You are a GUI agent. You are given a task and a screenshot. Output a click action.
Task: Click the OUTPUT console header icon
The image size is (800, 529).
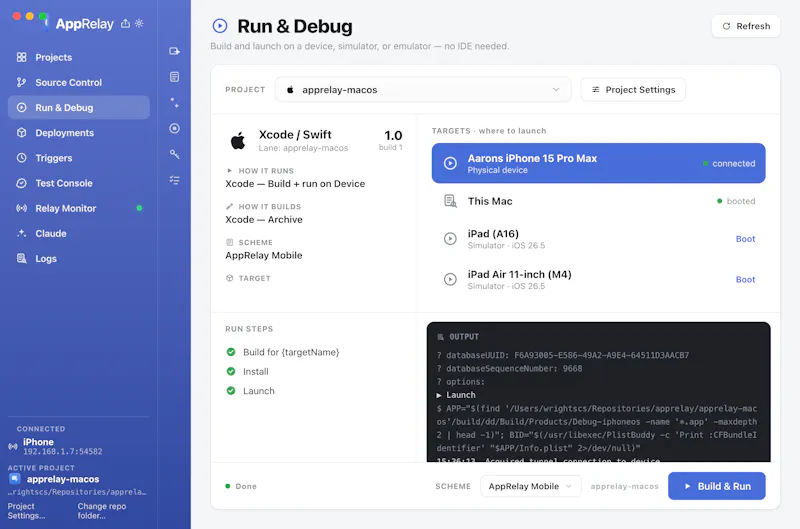pyautogui.click(x=440, y=337)
